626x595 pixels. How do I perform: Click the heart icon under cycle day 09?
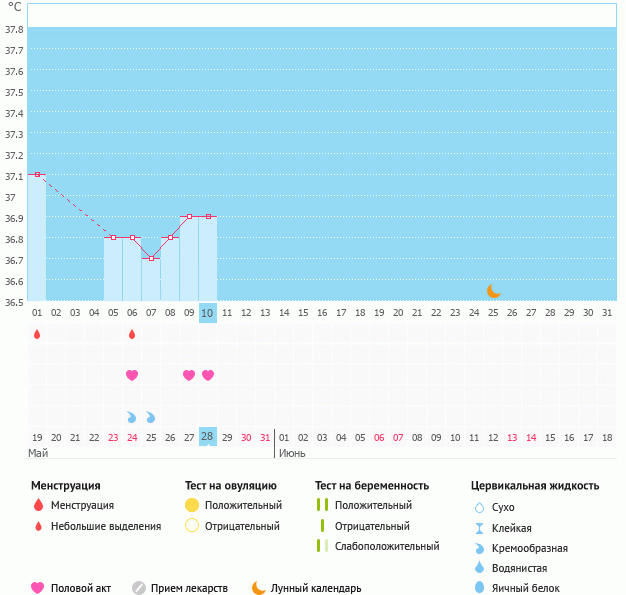coord(189,375)
